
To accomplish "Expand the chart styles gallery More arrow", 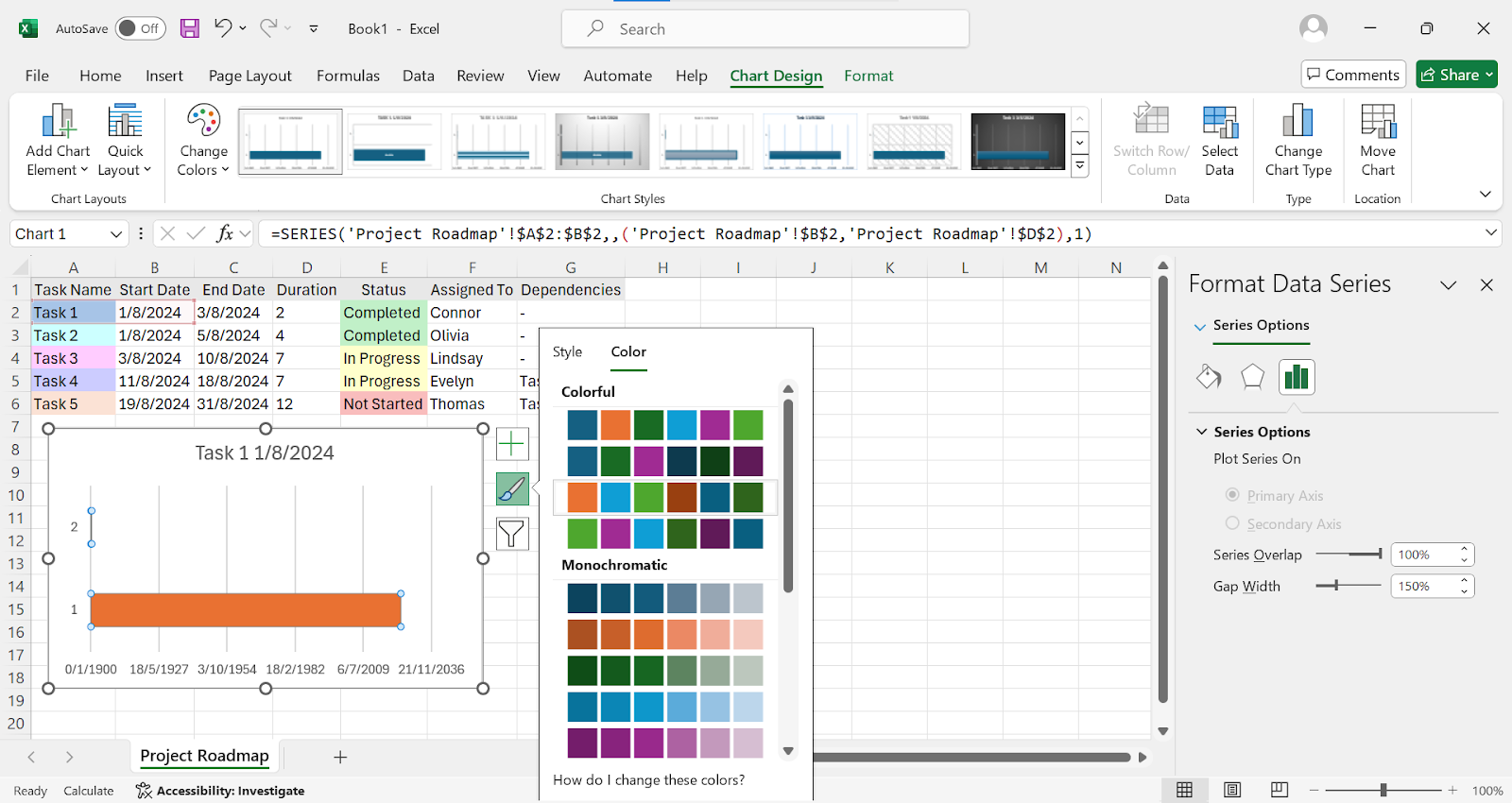I will point(1080,166).
